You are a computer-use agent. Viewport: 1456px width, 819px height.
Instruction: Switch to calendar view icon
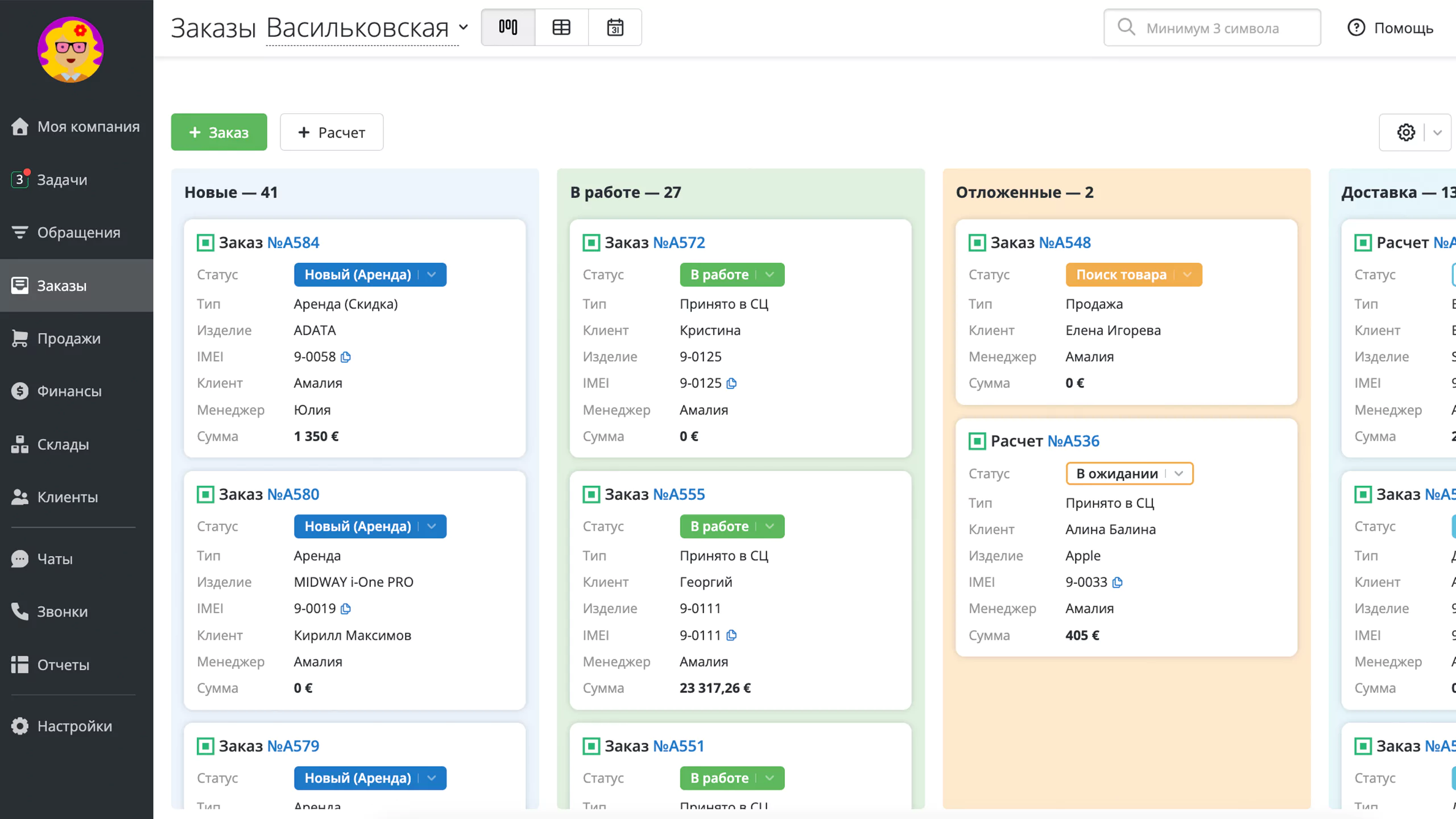coord(615,27)
